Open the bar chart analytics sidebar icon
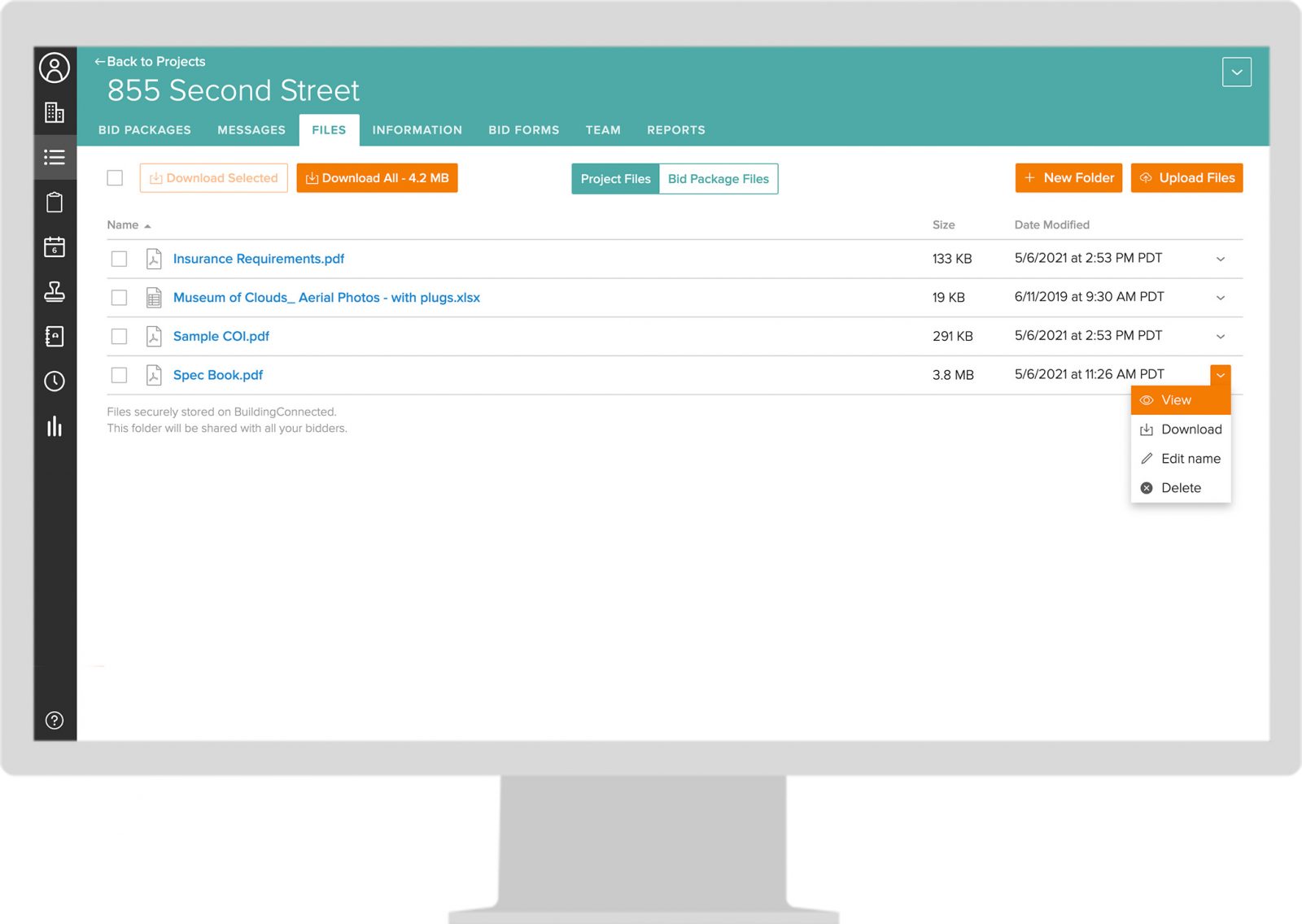The width and height of the screenshot is (1302, 924). [55, 426]
